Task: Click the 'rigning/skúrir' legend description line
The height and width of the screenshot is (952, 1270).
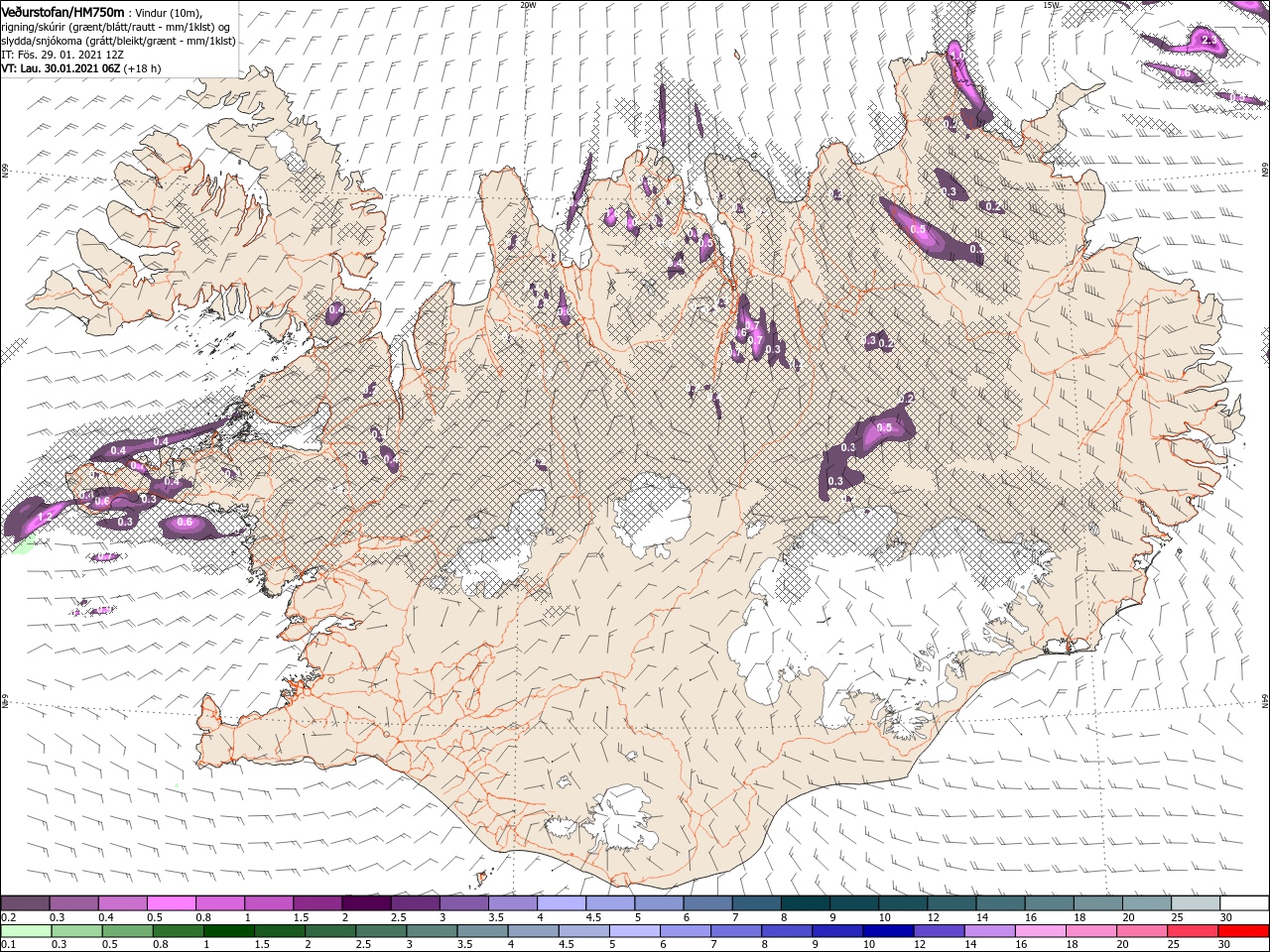Action: [115, 26]
